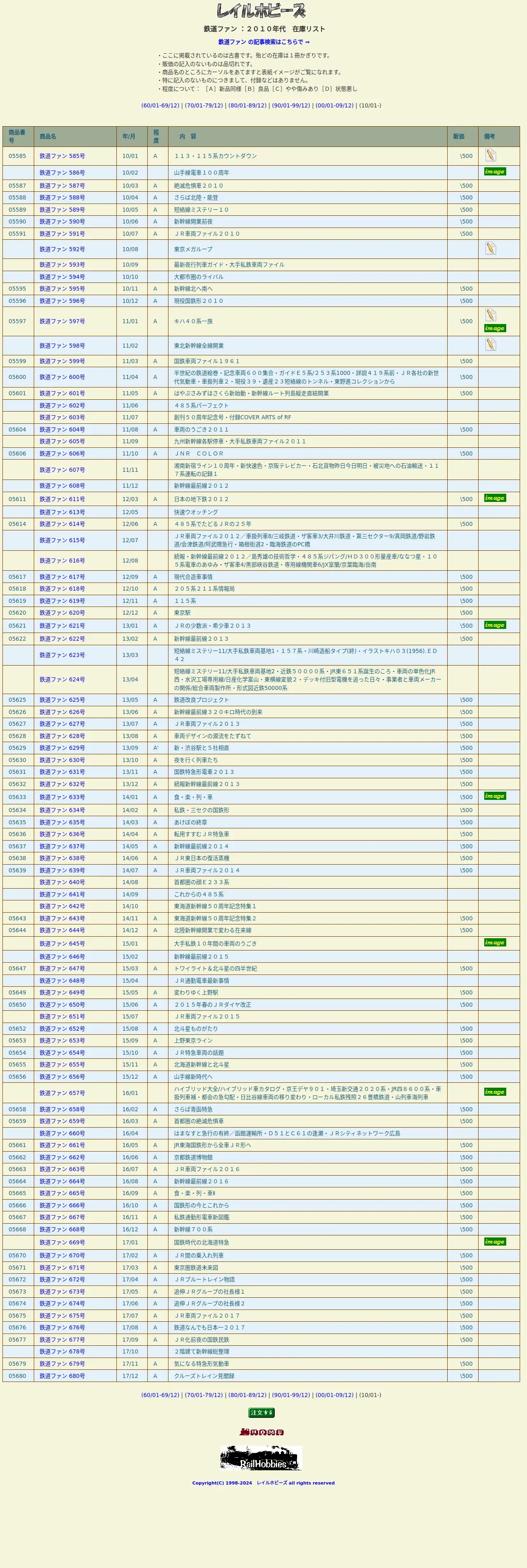The height and width of the screenshot is (1568, 527).
Task: Go to (60/01-69/12) in top navigation
Action: pyautogui.click(x=160, y=105)
